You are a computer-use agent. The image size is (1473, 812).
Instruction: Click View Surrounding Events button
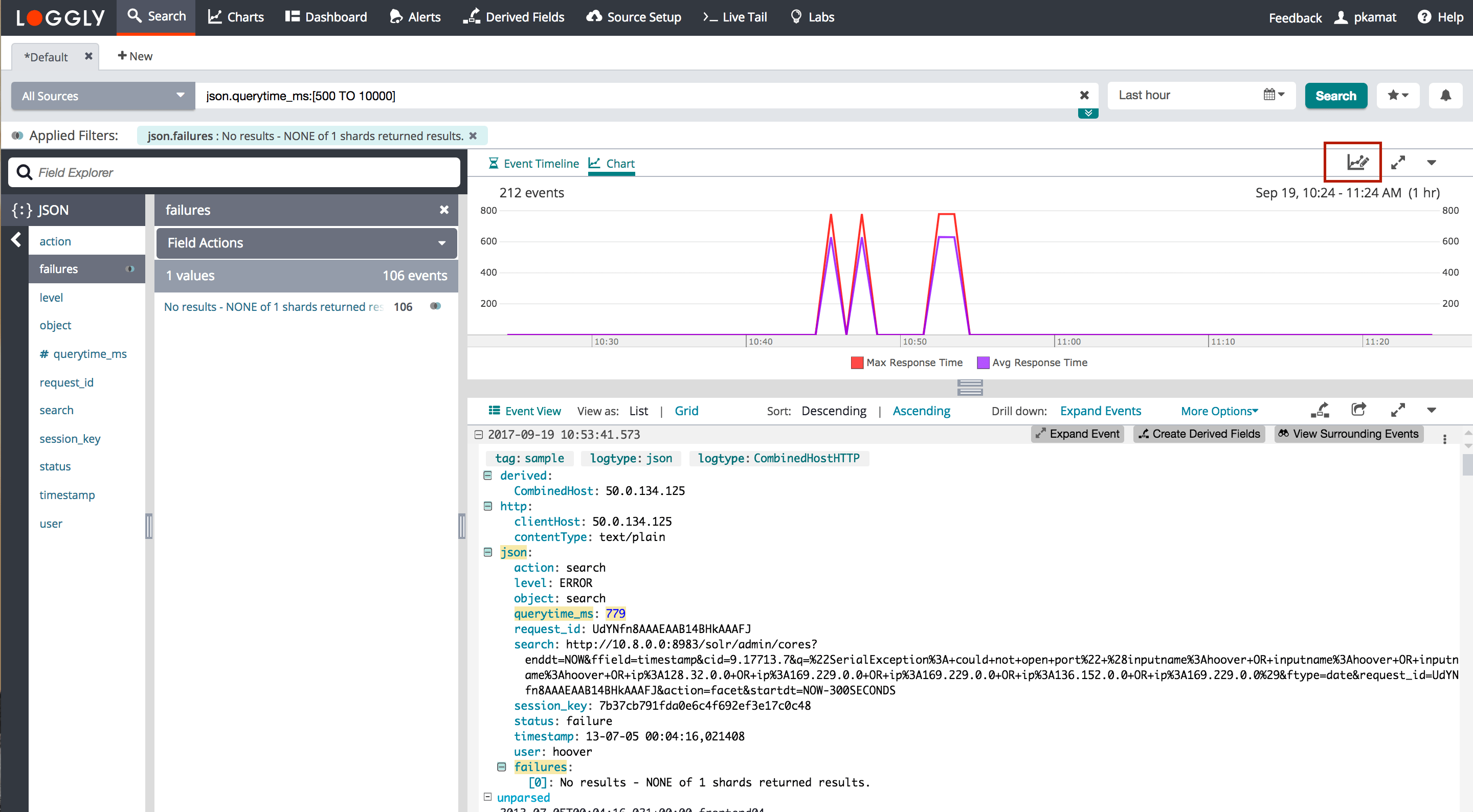point(1348,434)
